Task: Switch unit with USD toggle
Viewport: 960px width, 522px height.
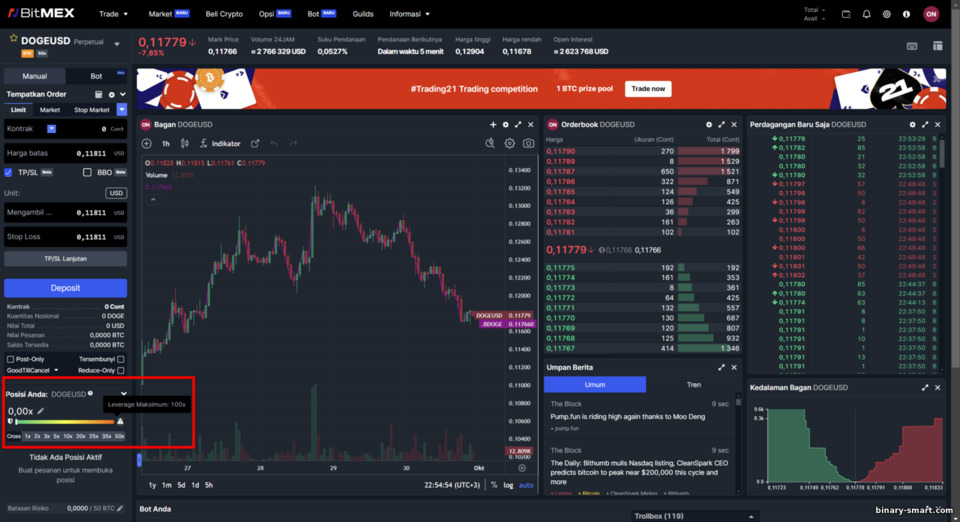Action: [x=116, y=193]
